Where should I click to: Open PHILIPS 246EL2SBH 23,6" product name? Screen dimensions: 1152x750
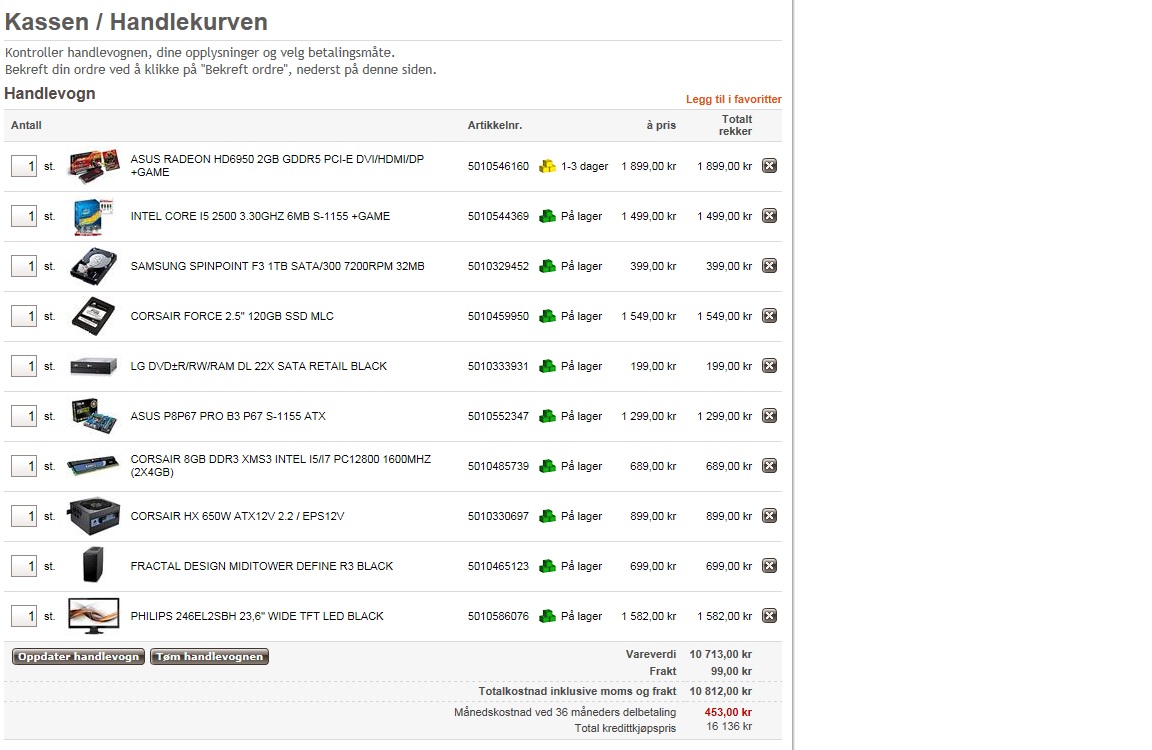click(257, 616)
